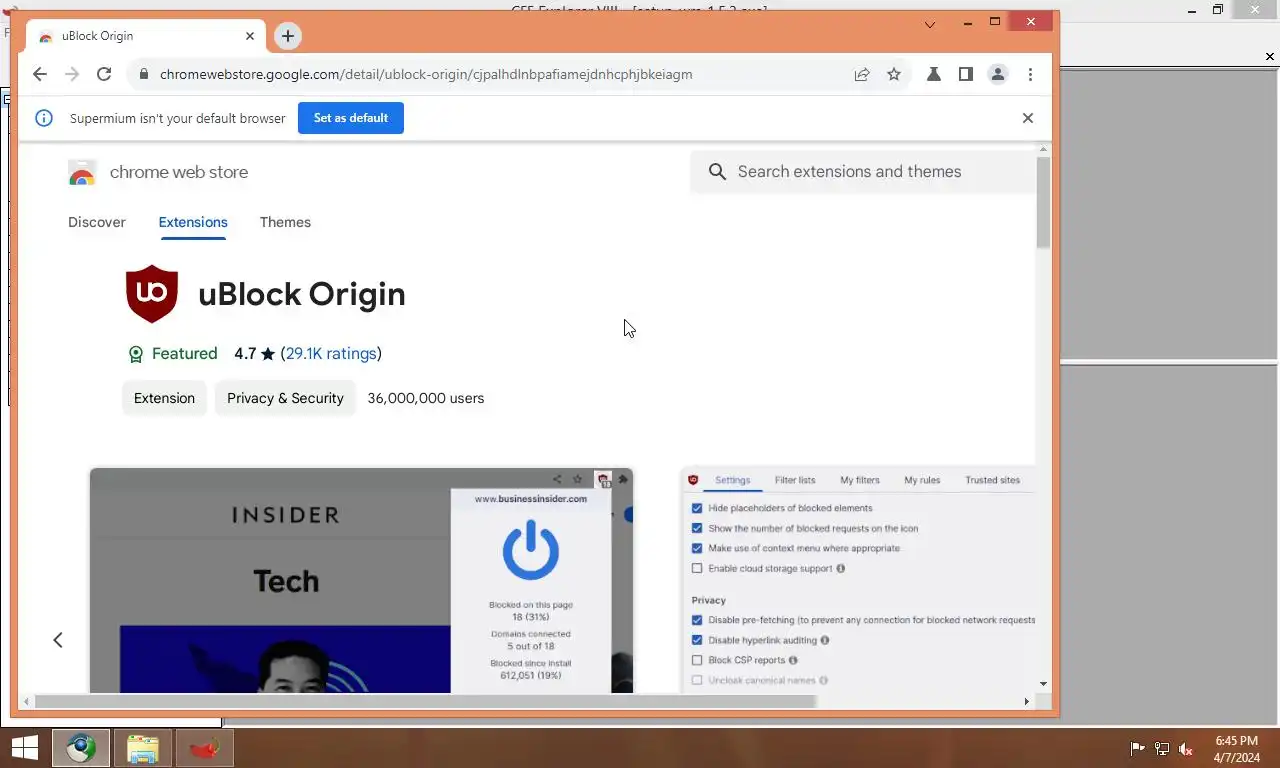
Task: Go to previous screenshot arrow
Action: 58,640
